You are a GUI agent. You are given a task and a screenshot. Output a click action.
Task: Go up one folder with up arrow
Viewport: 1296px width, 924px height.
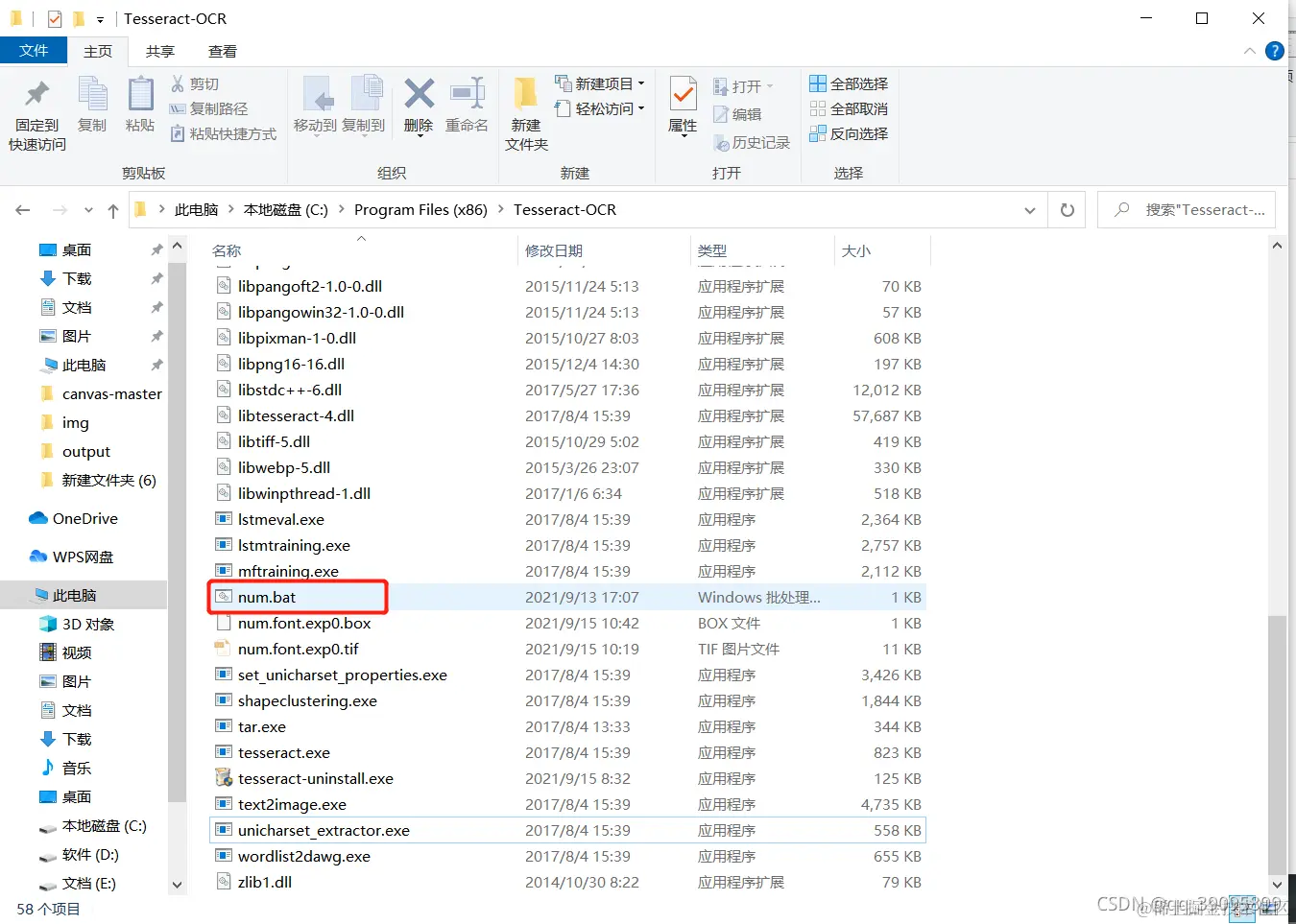point(113,210)
